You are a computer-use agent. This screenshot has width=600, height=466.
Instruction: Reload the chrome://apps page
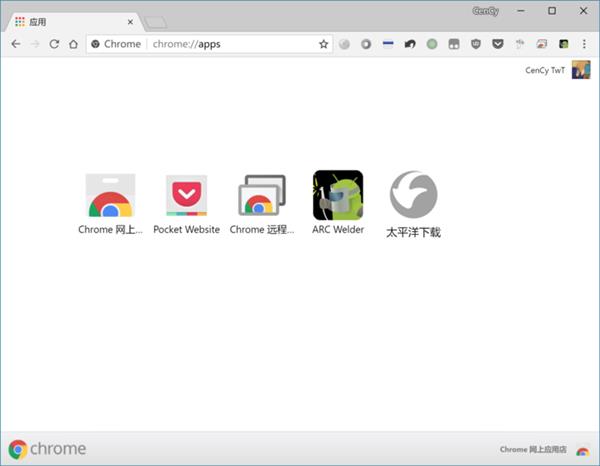pyautogui.click(x=54, y=44)
